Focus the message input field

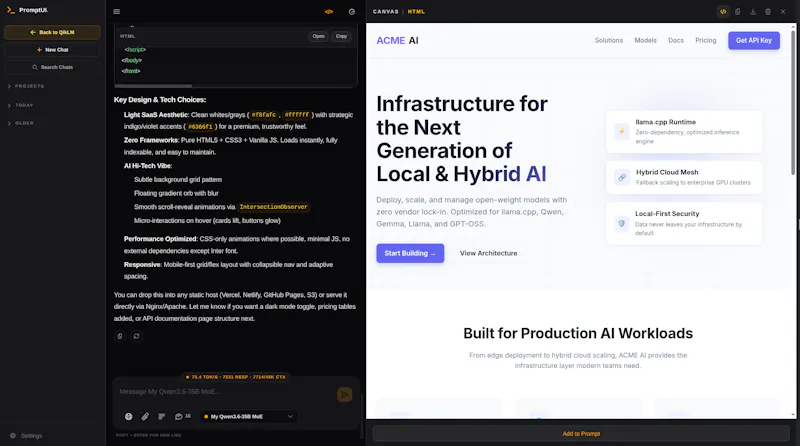(224, 391)
